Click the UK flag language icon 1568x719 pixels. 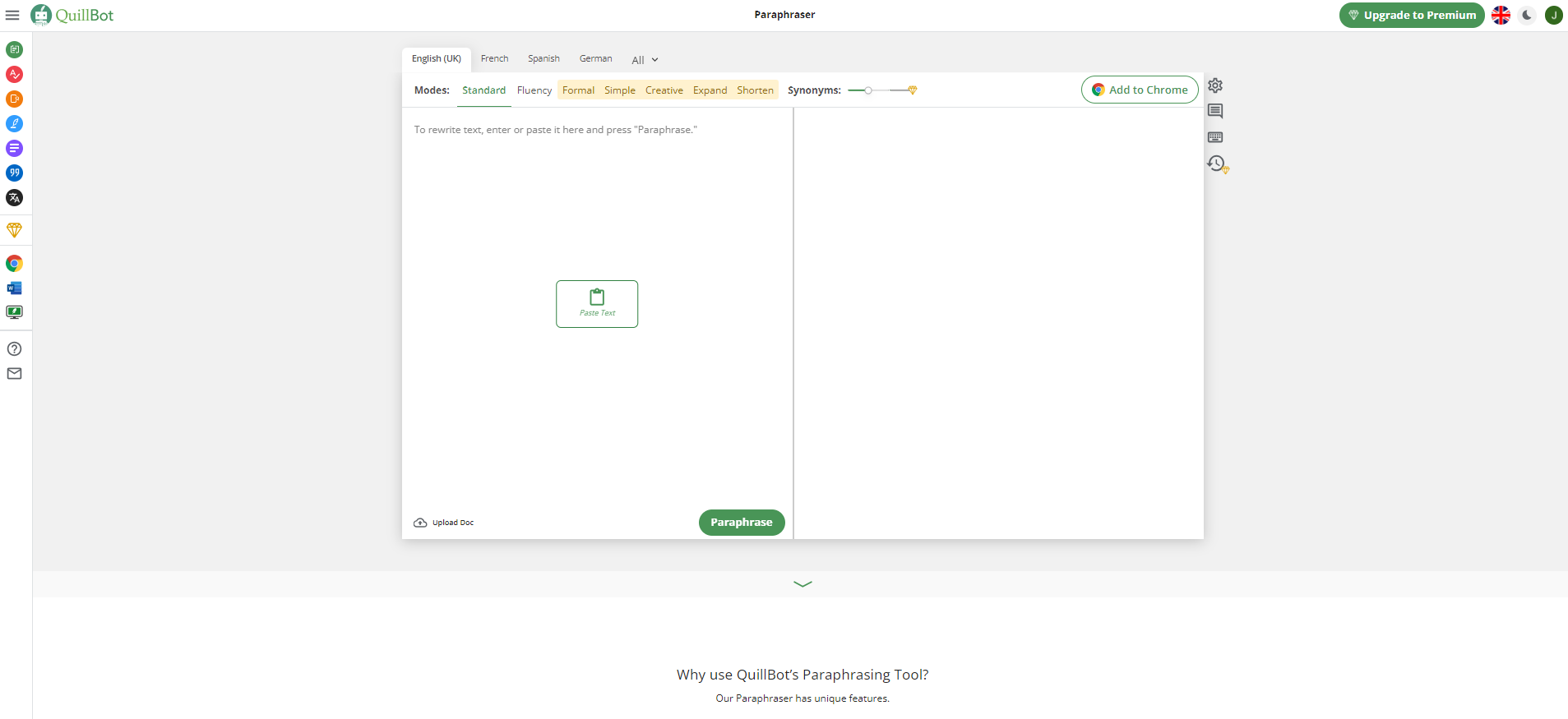click(1501, 16)
